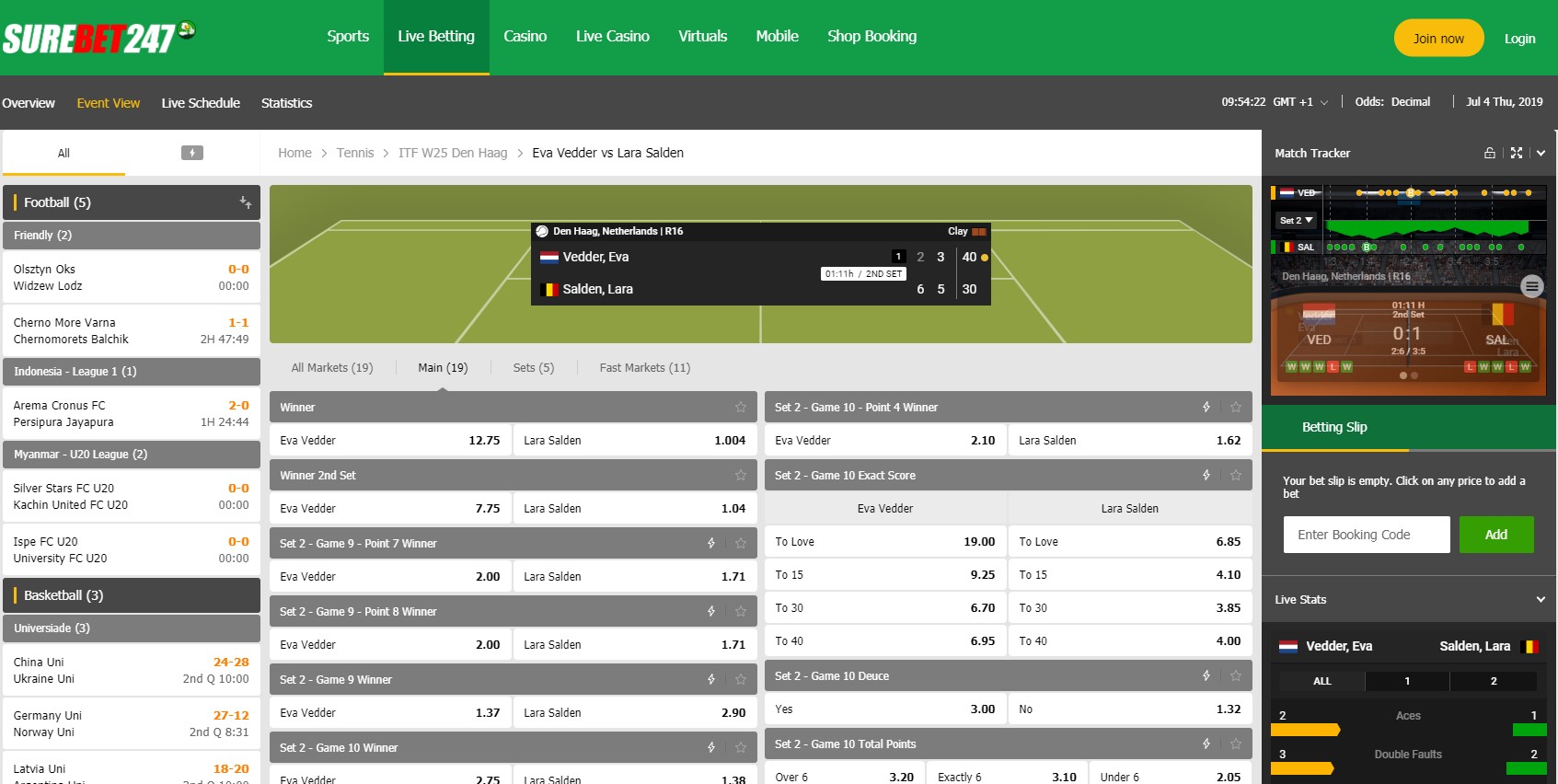The height and width of the screenshot is (784, 1558).
Task: Star the Set 2 - Game 9 - Point 7 Winner market
Action: [x=741, y=543]
